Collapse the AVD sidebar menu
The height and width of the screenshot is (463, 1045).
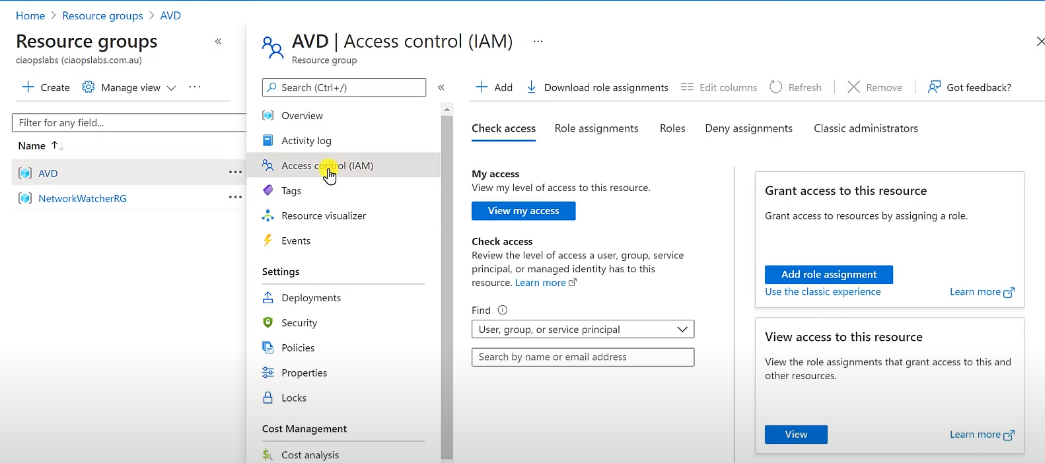pos(441,87)
